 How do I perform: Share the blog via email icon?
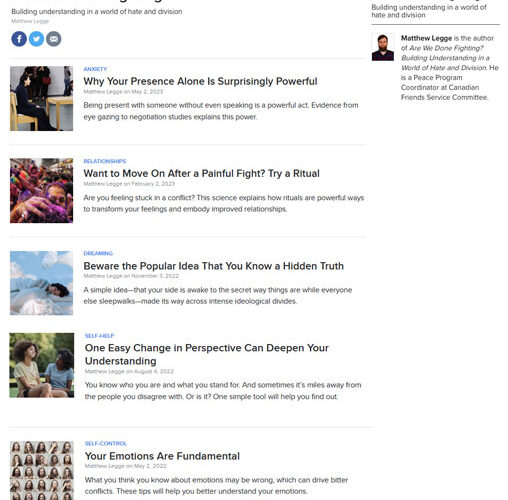54,39
